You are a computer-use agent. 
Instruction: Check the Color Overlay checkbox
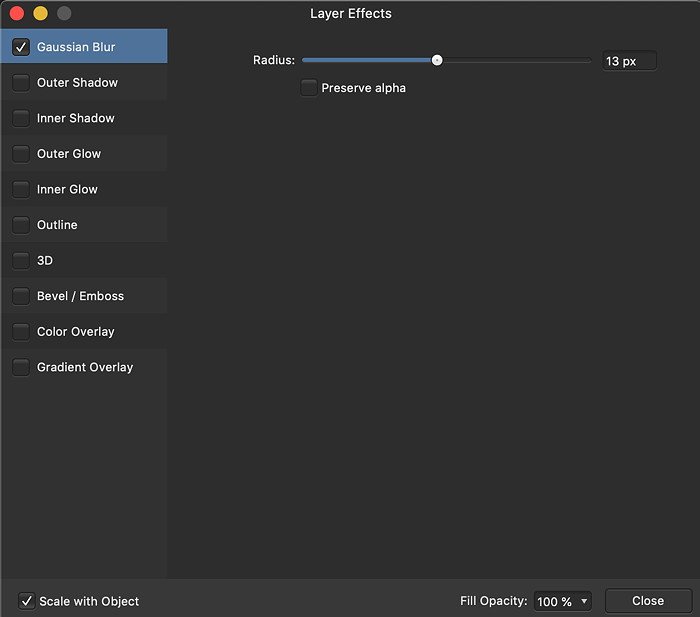[x=21, y=332]
